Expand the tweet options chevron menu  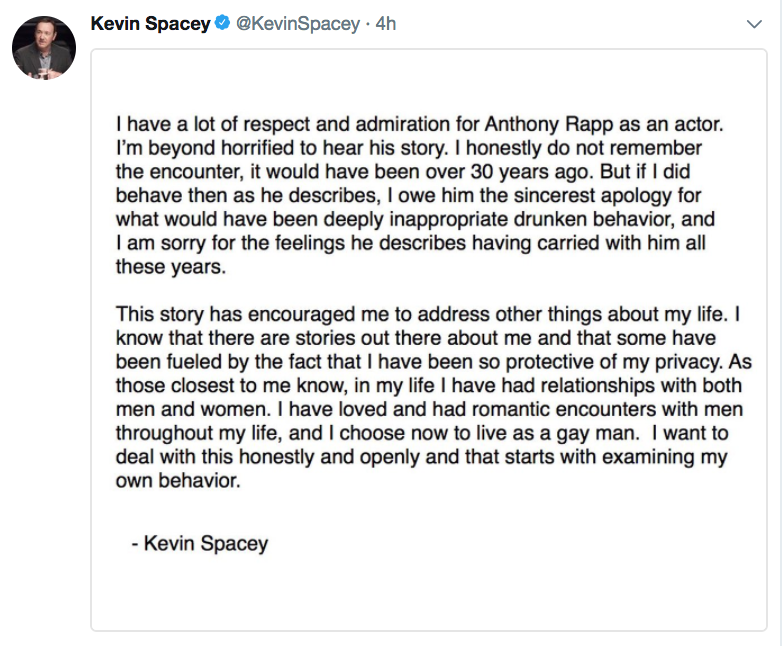click(x=754, y=24)
